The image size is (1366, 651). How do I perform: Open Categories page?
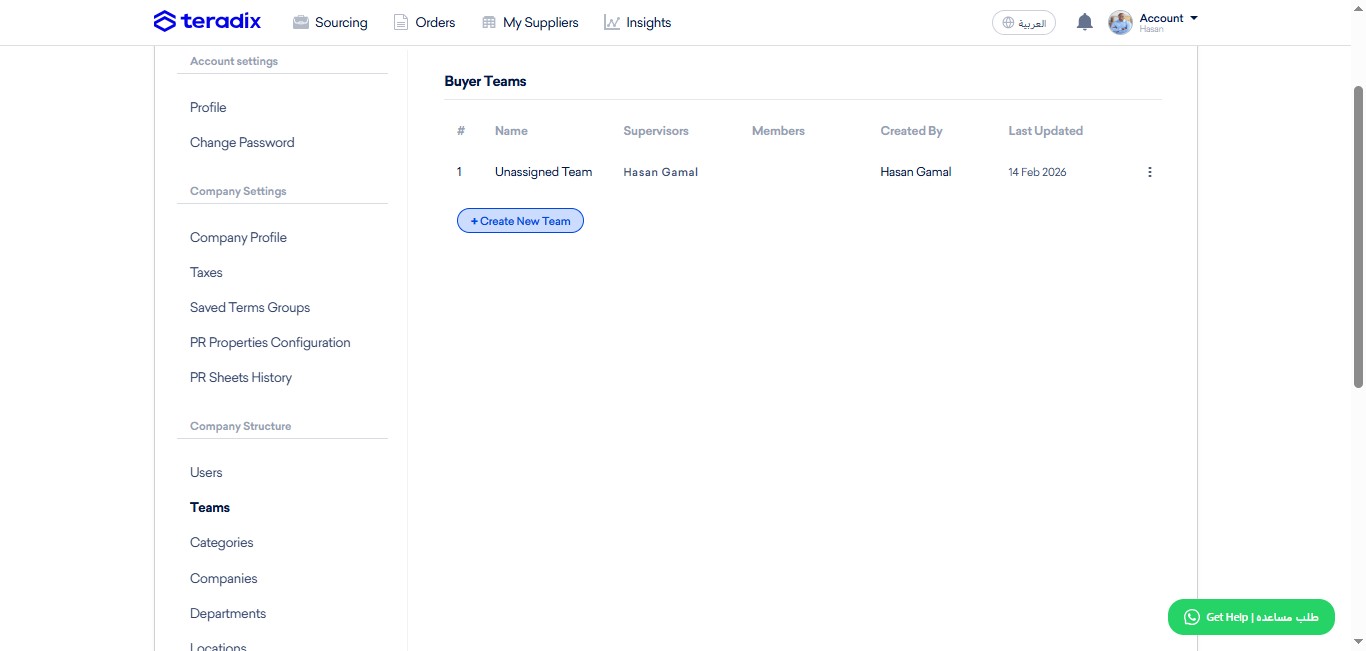(x=222, y=542)
